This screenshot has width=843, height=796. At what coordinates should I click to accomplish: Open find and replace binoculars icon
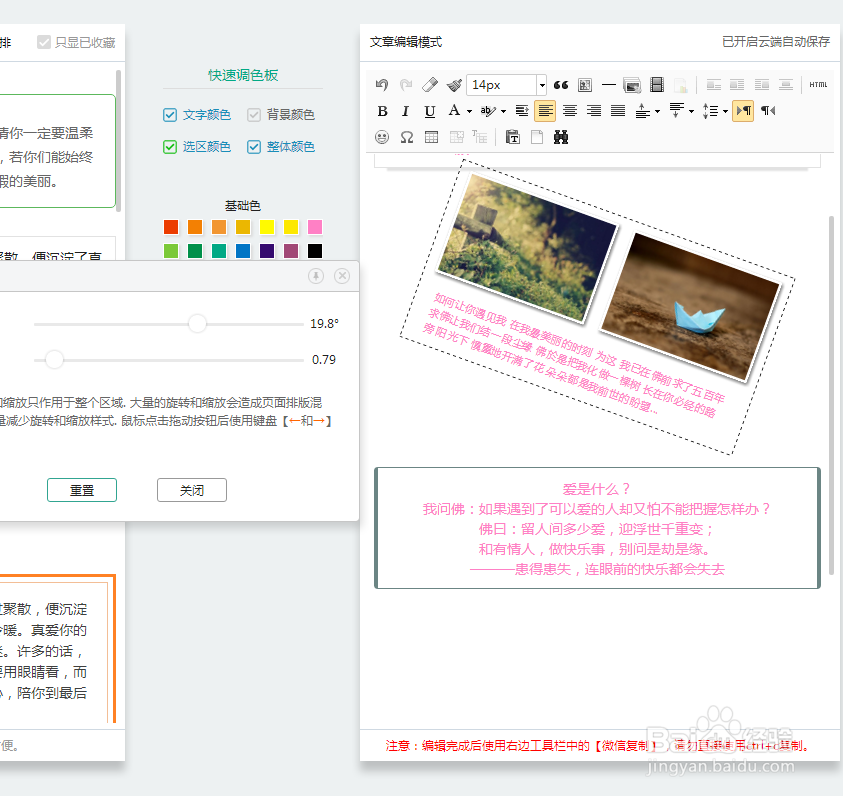pyautogui.click(x=561, y=137)
